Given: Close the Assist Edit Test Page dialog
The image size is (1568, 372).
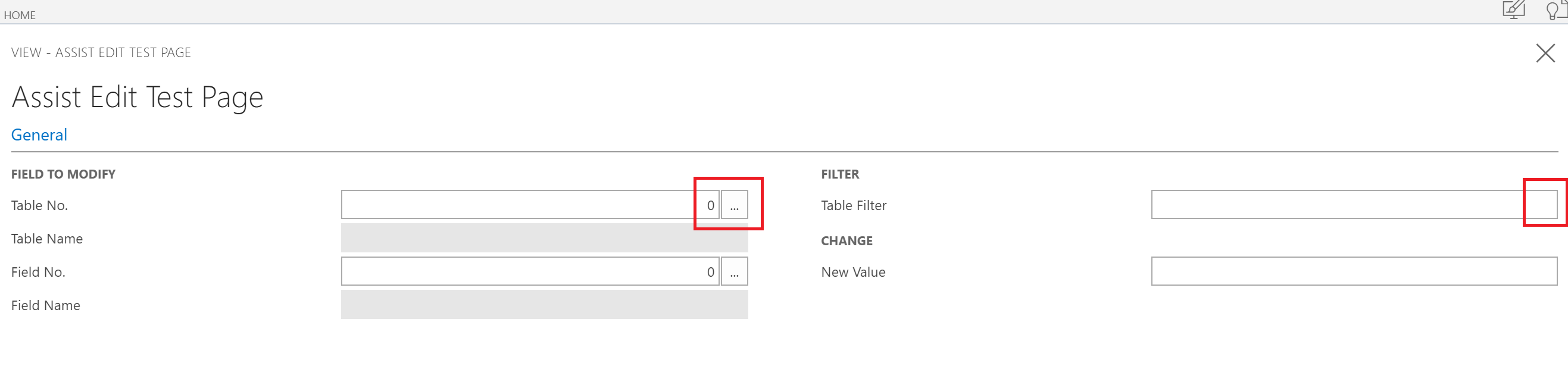Looking at the screenshot, I should pos(1545,53).
